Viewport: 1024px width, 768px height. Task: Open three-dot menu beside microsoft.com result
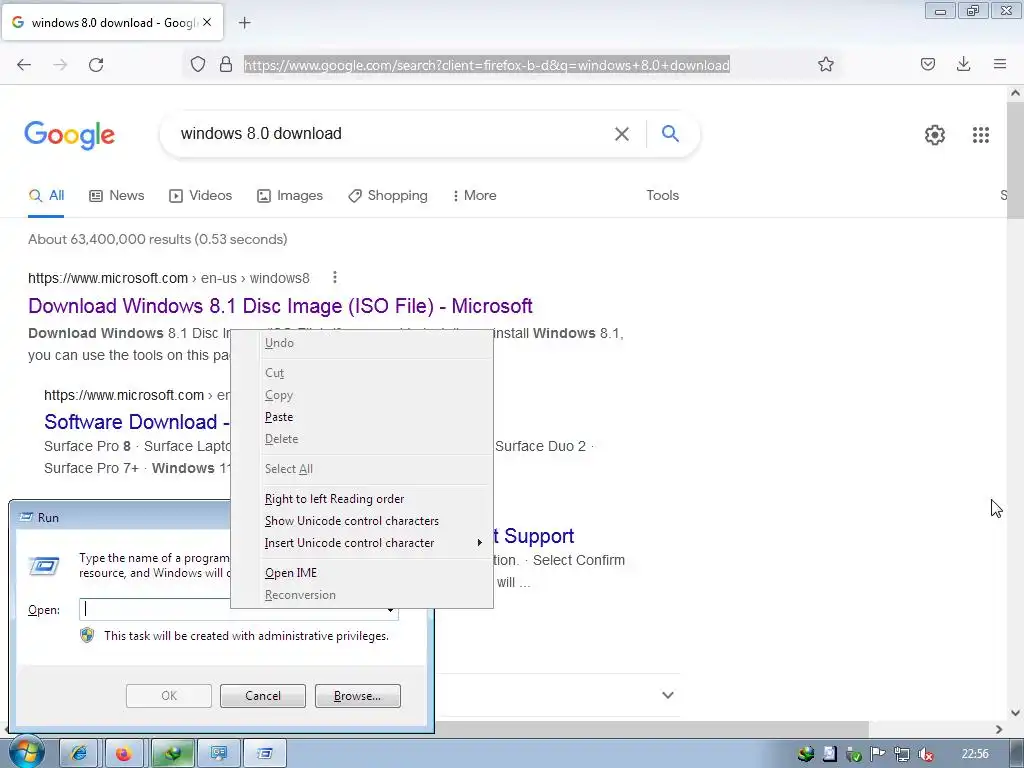334,278
